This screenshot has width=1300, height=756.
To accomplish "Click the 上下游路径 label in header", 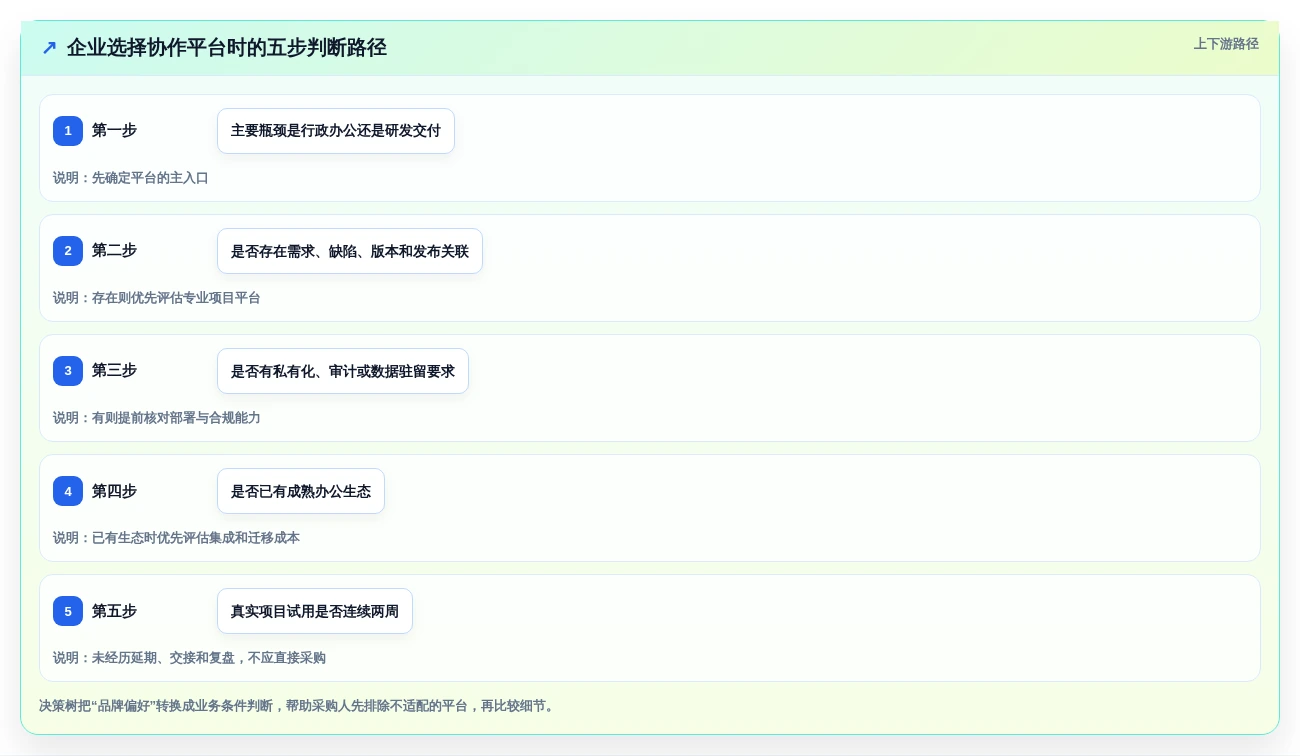I will 1226,44.
